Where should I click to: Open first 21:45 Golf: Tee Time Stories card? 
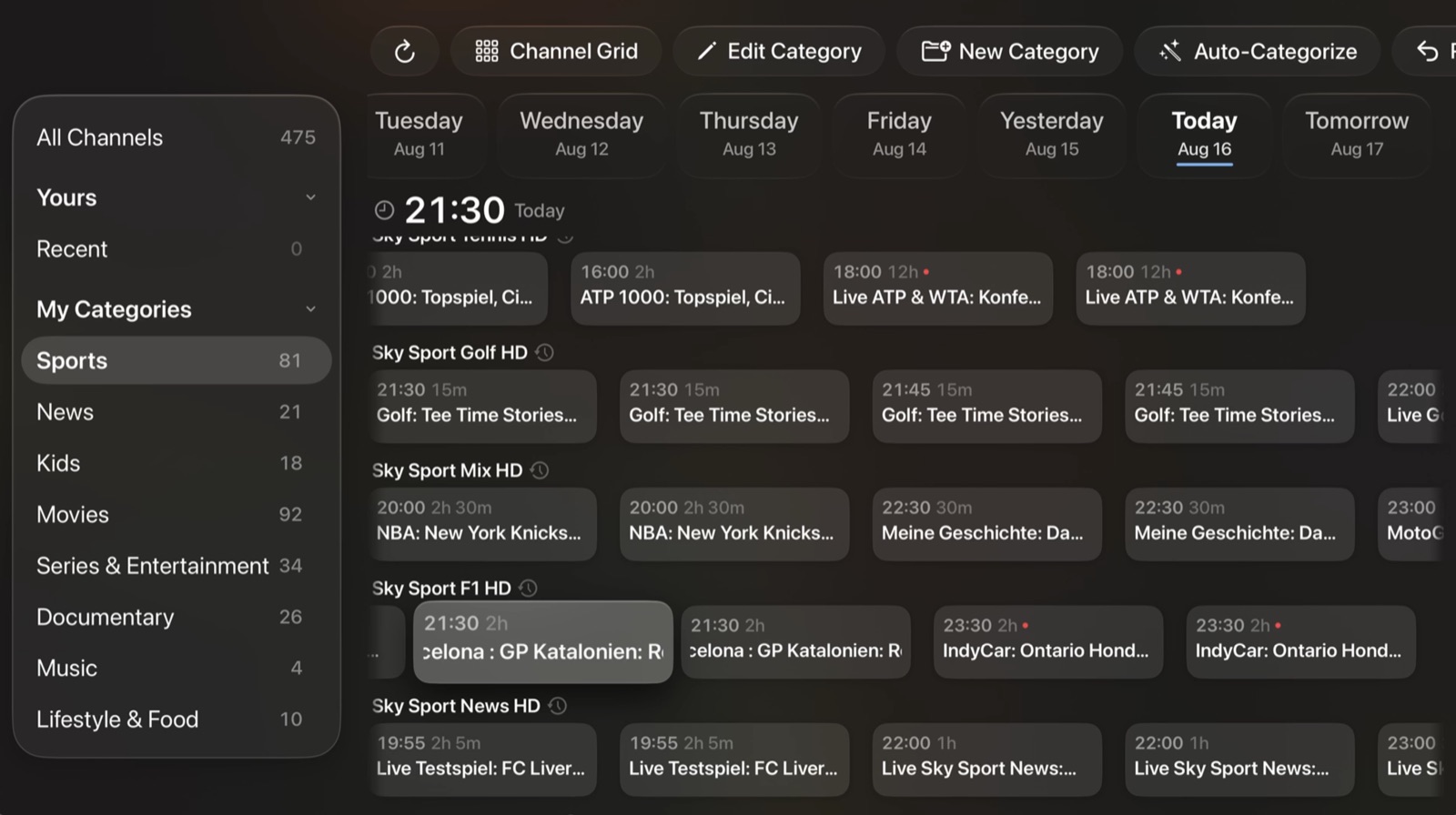coord(987,407)
